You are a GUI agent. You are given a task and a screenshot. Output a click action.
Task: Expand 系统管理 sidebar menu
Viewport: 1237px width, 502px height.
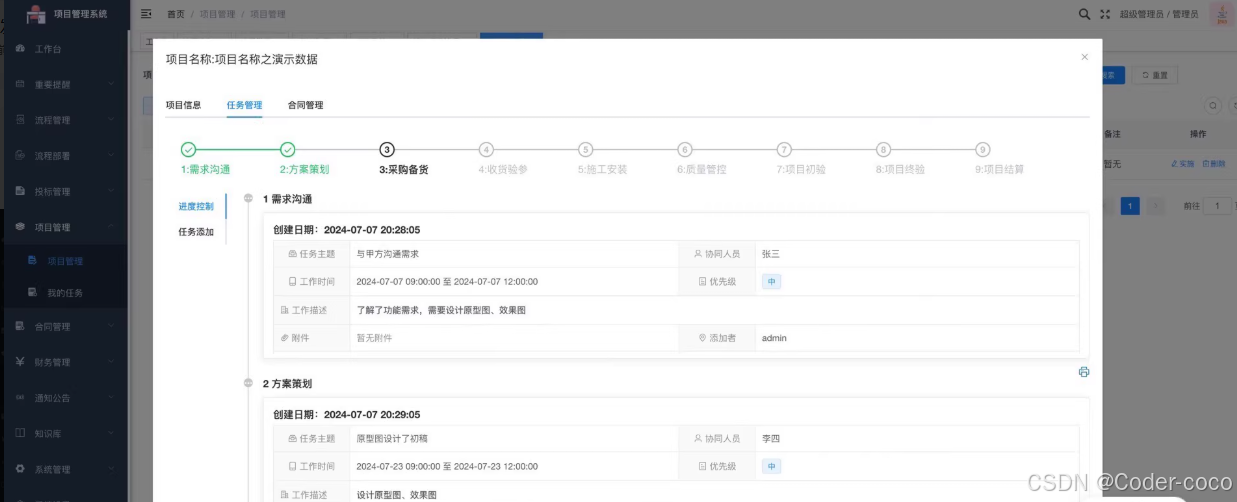pos(64,469)
